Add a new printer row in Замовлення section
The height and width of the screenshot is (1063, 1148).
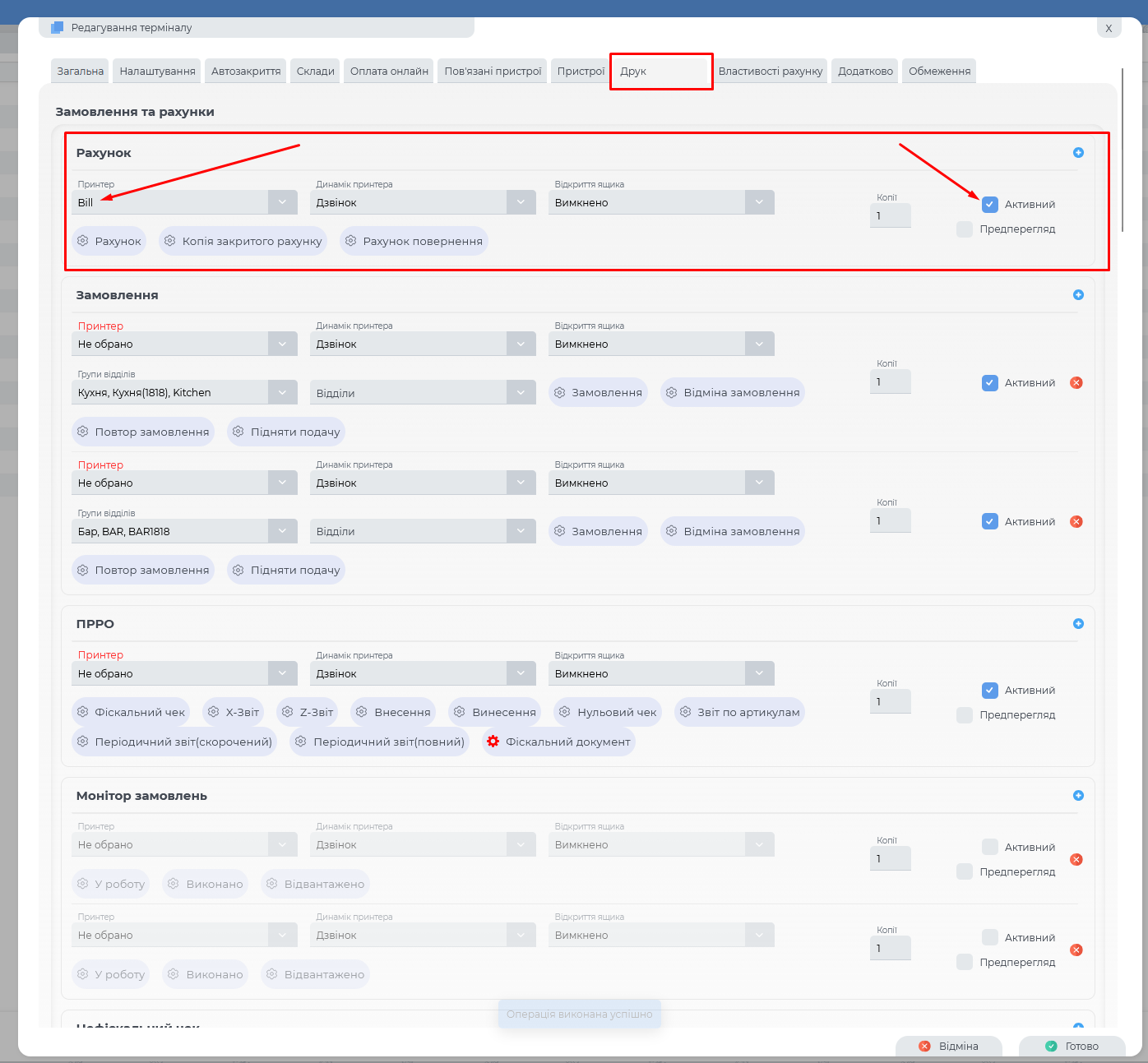(x=1078, y=295)
